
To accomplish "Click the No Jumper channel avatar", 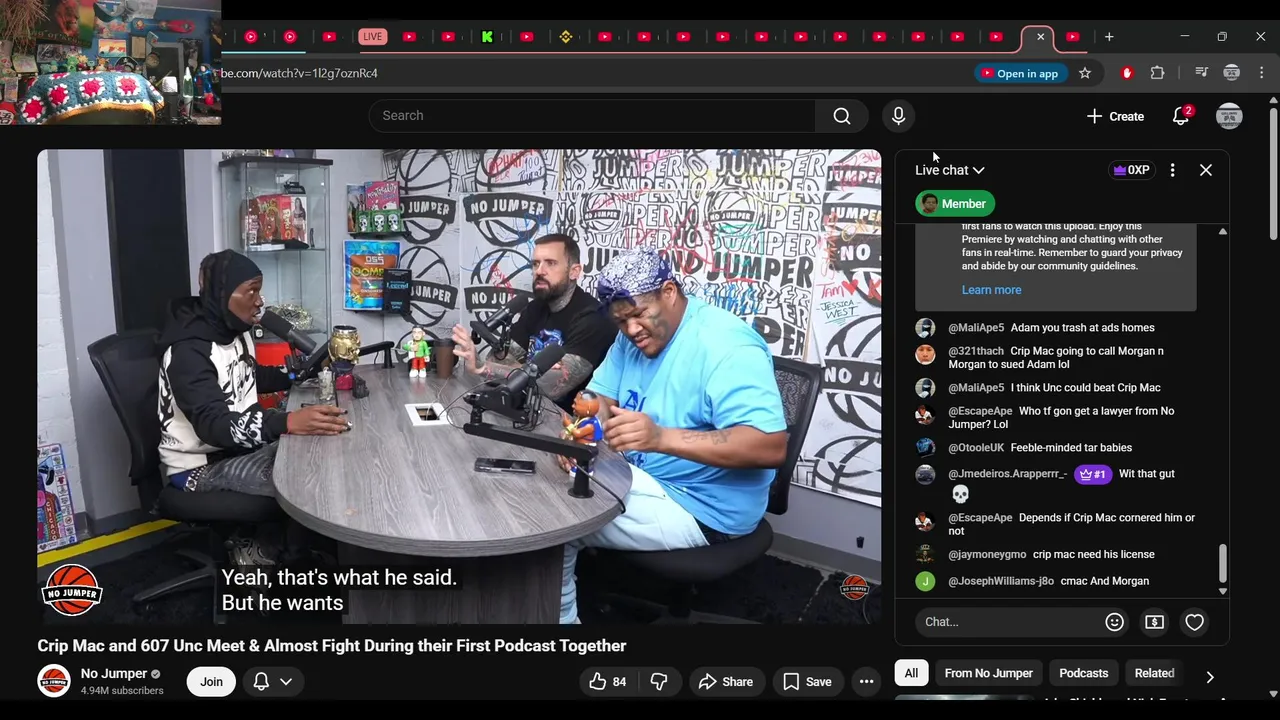I will click(x=54, y=681).
